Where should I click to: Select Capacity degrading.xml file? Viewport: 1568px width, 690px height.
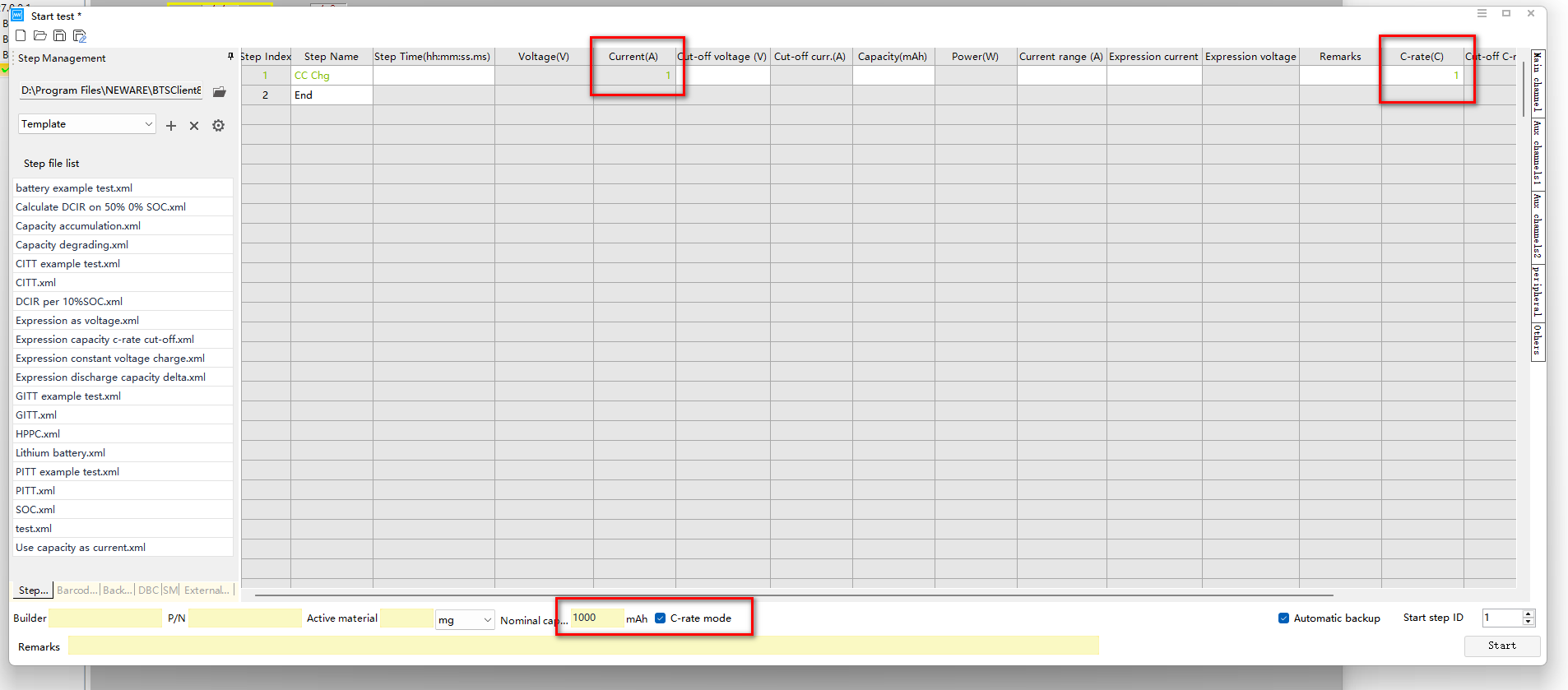(123, 245)
